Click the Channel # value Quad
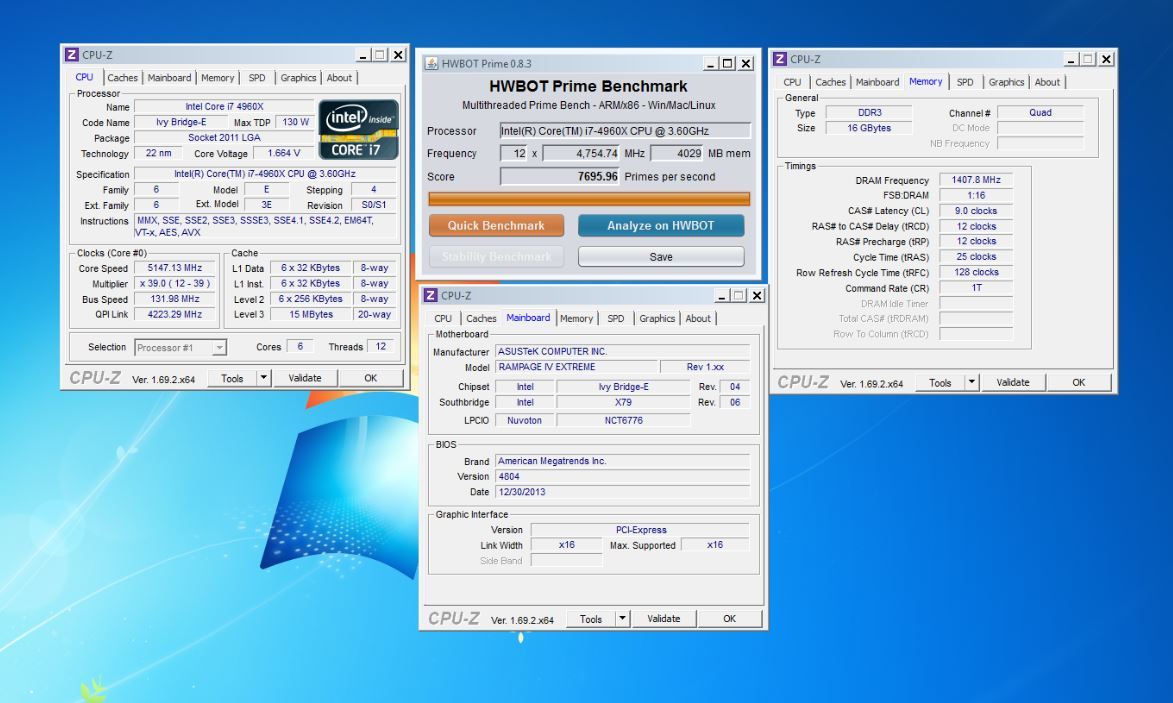 (1040, 112)
